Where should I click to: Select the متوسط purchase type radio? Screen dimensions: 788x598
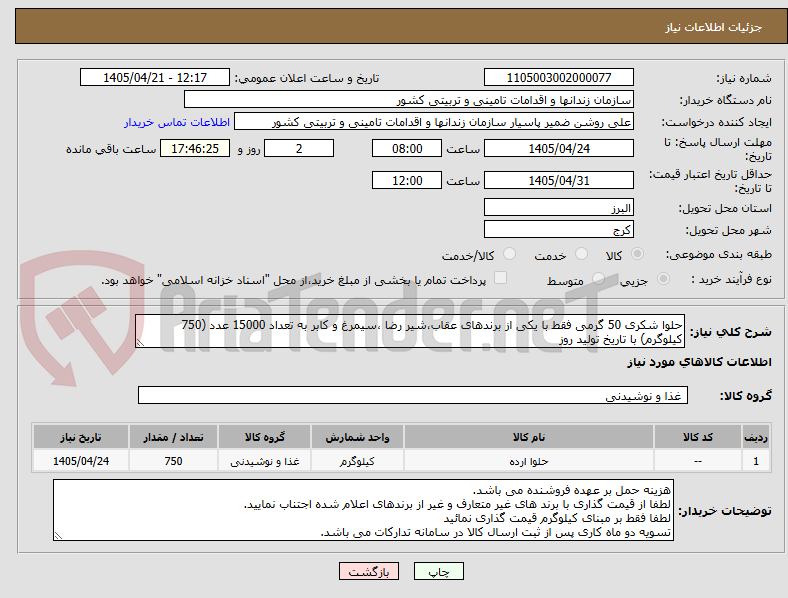(x=598, y=278)
